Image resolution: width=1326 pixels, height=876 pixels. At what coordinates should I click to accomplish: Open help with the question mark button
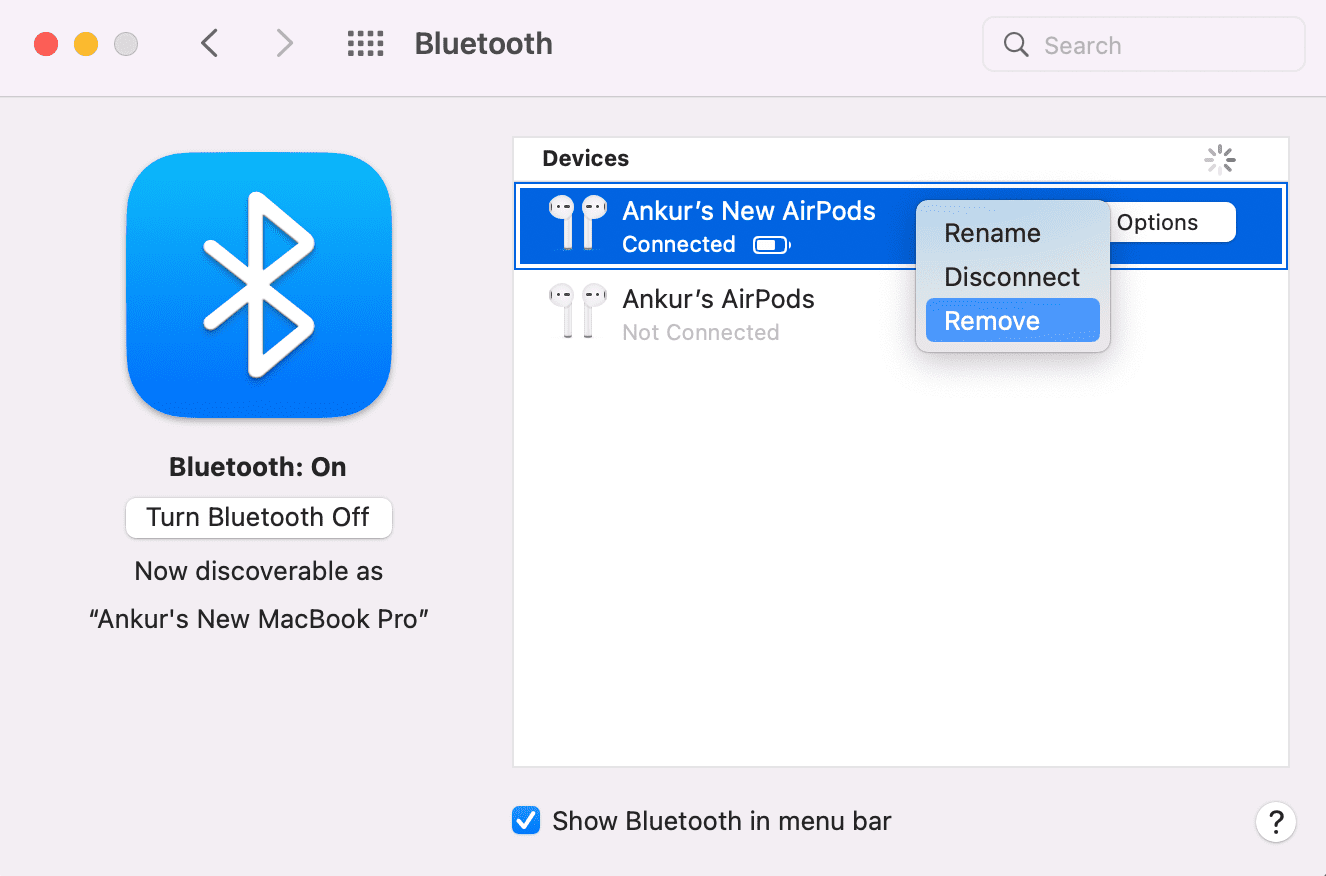click(x=1276, y=822)
